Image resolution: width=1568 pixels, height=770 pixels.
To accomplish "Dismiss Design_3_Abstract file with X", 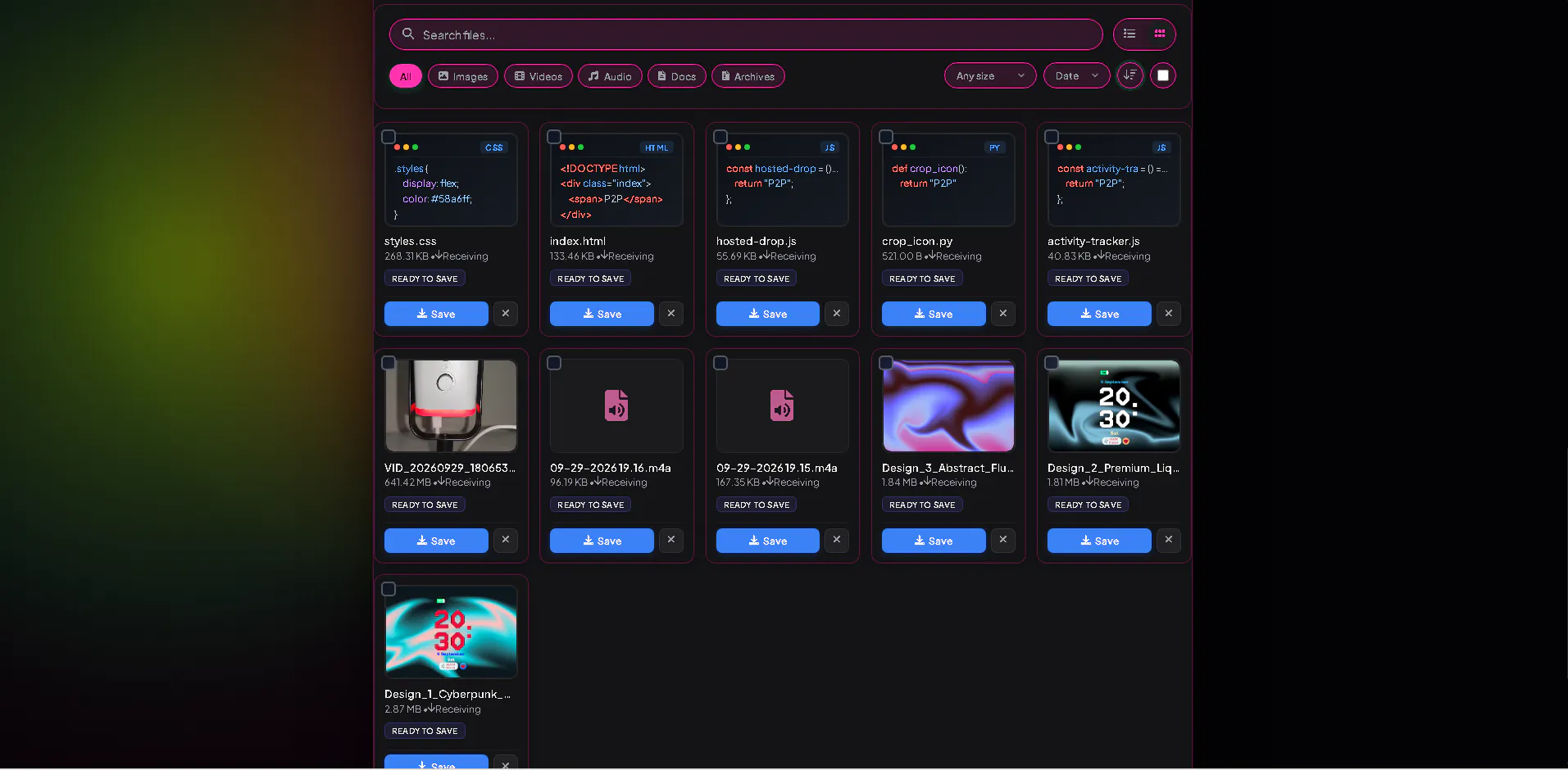I will point(1003,540).
